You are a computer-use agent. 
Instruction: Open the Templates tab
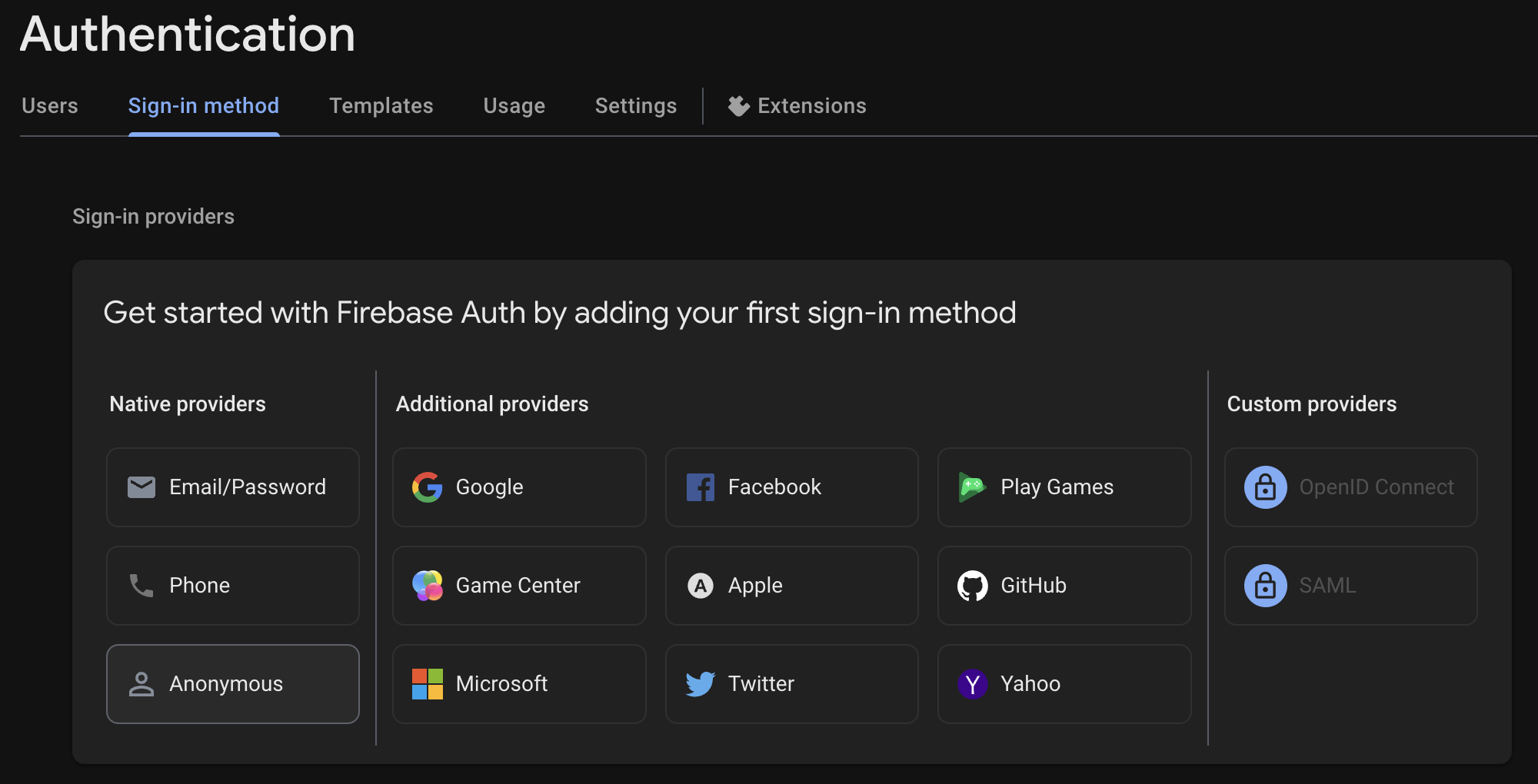tap(381, 106)
